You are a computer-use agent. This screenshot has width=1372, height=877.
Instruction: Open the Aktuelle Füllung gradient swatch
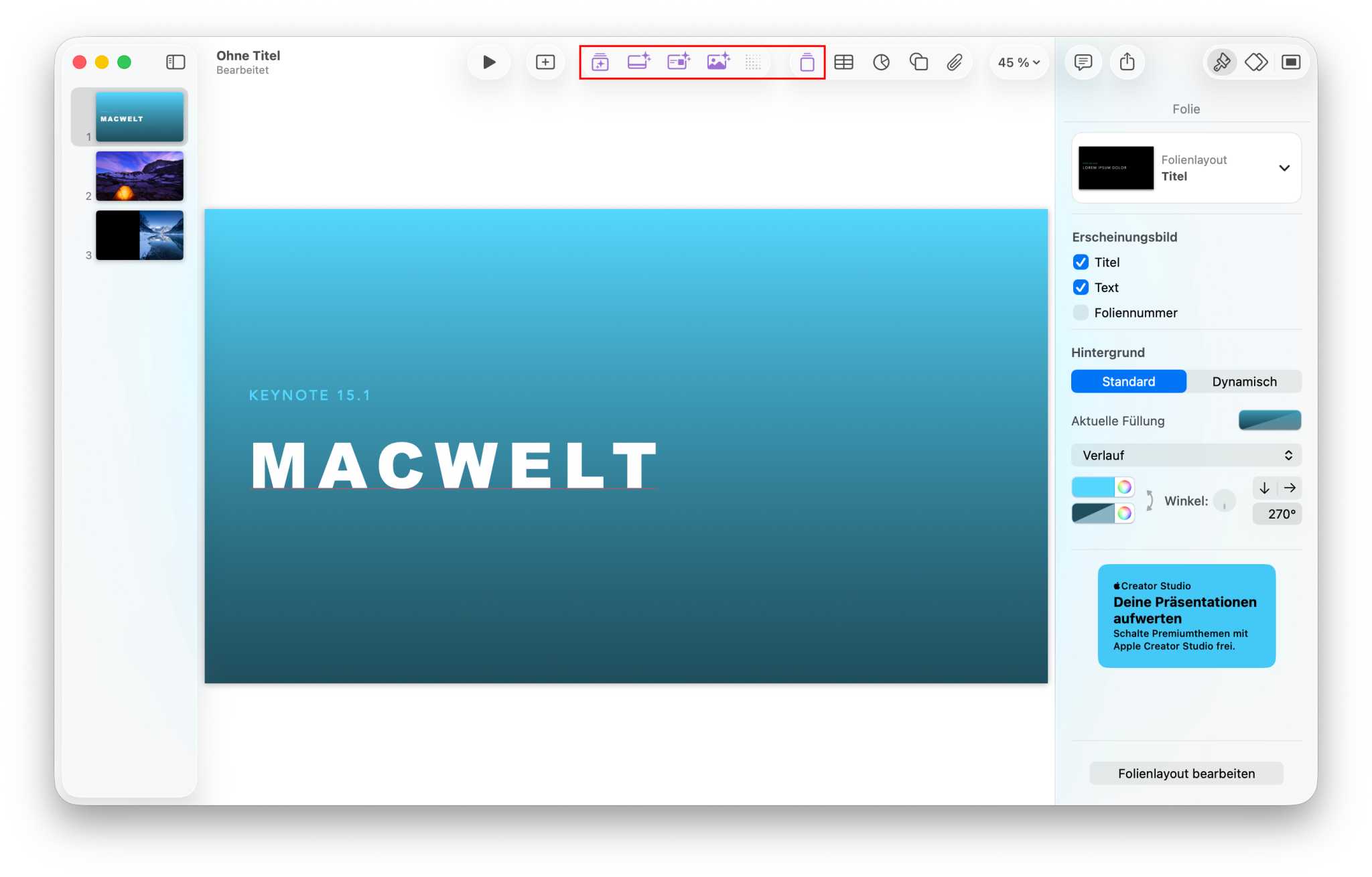pos(1270,421)
